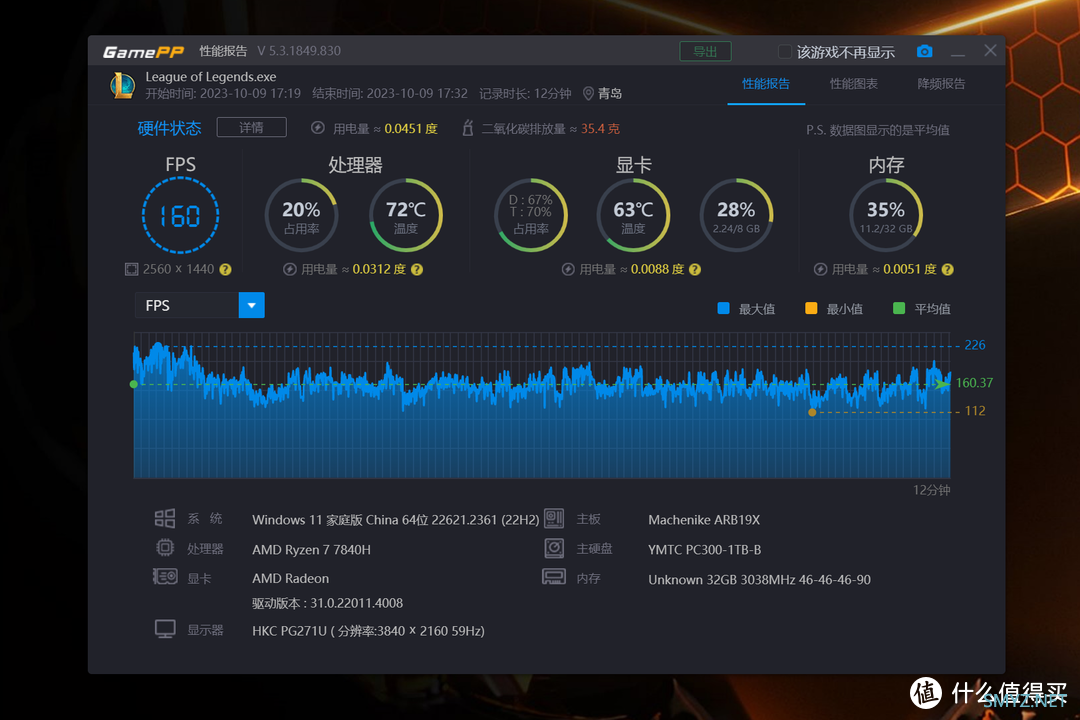The width and height of the screenshot is (1080, 720).
Task: Click the AMD Radeon graphics card text
Action: [291, 579]
